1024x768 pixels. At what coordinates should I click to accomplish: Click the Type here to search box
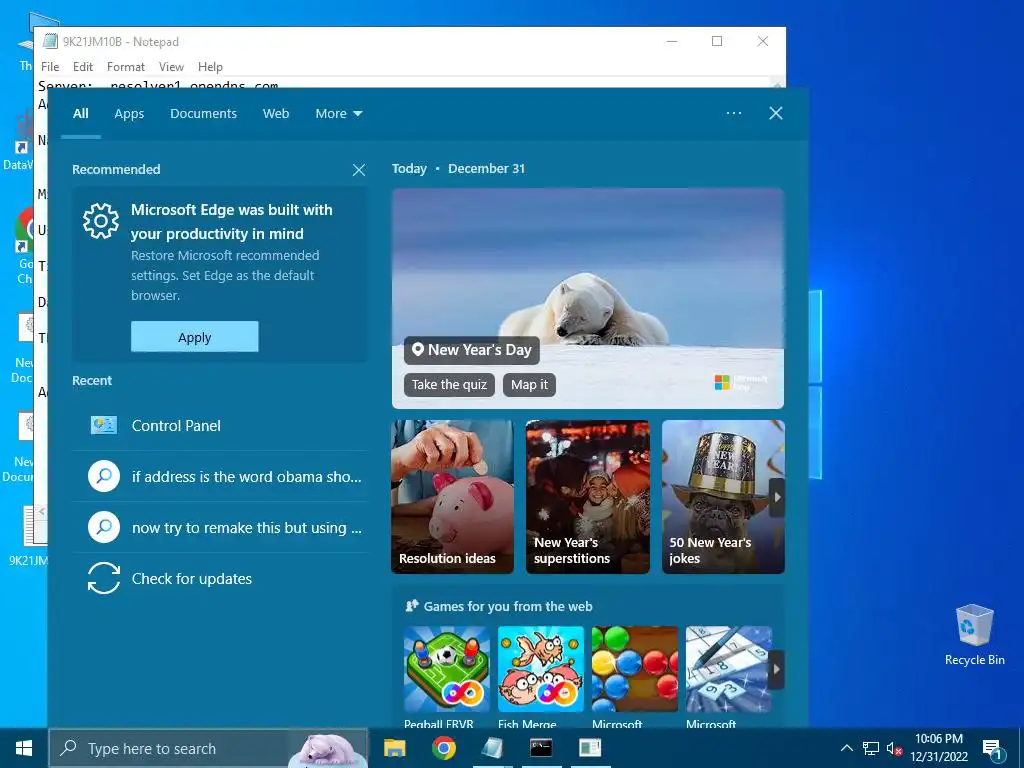pos(208,748)
